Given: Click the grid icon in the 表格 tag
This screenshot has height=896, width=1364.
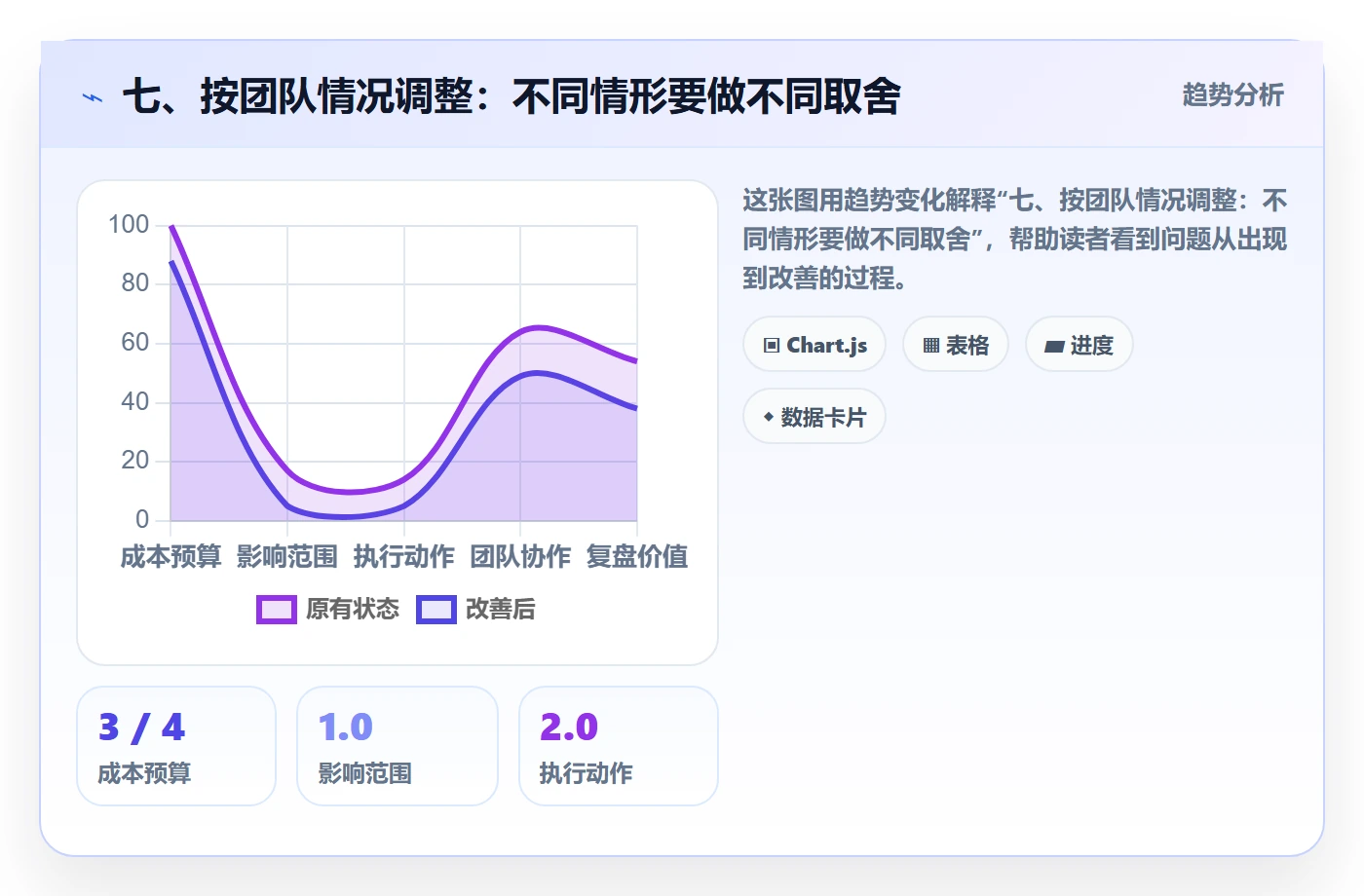Looking at the screenshot, I should pyautogui.click(x=931, y=346).
